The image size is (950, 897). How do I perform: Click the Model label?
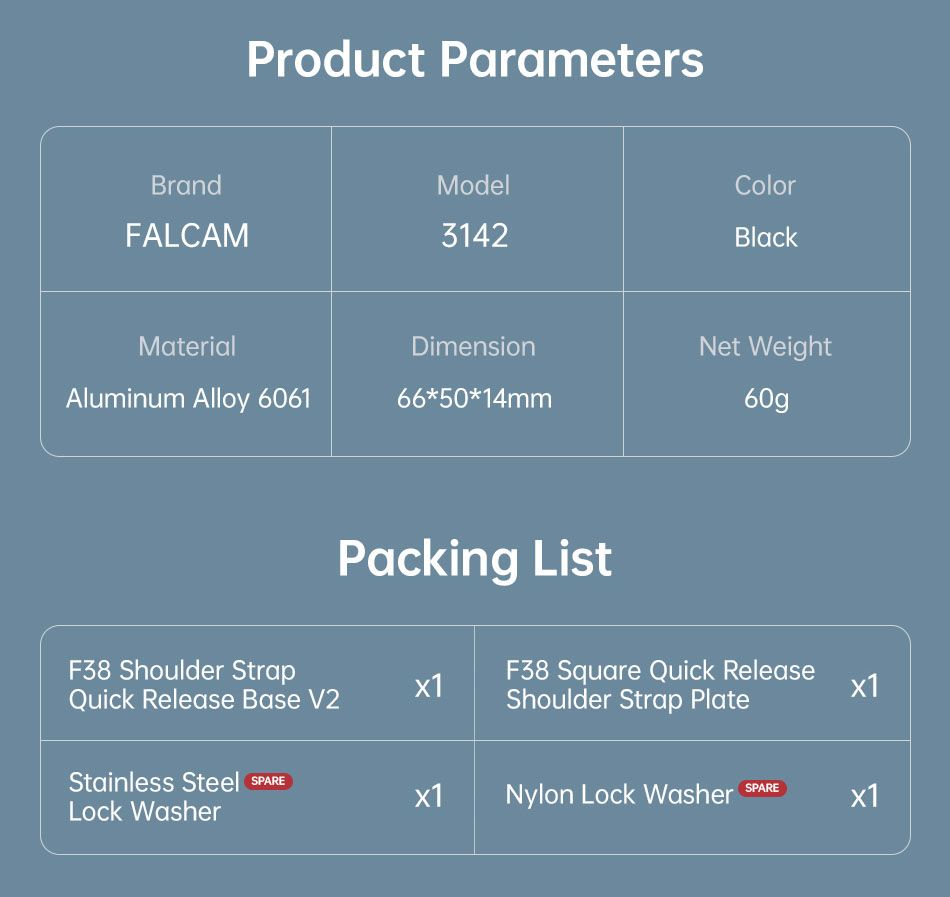point(474,185)
